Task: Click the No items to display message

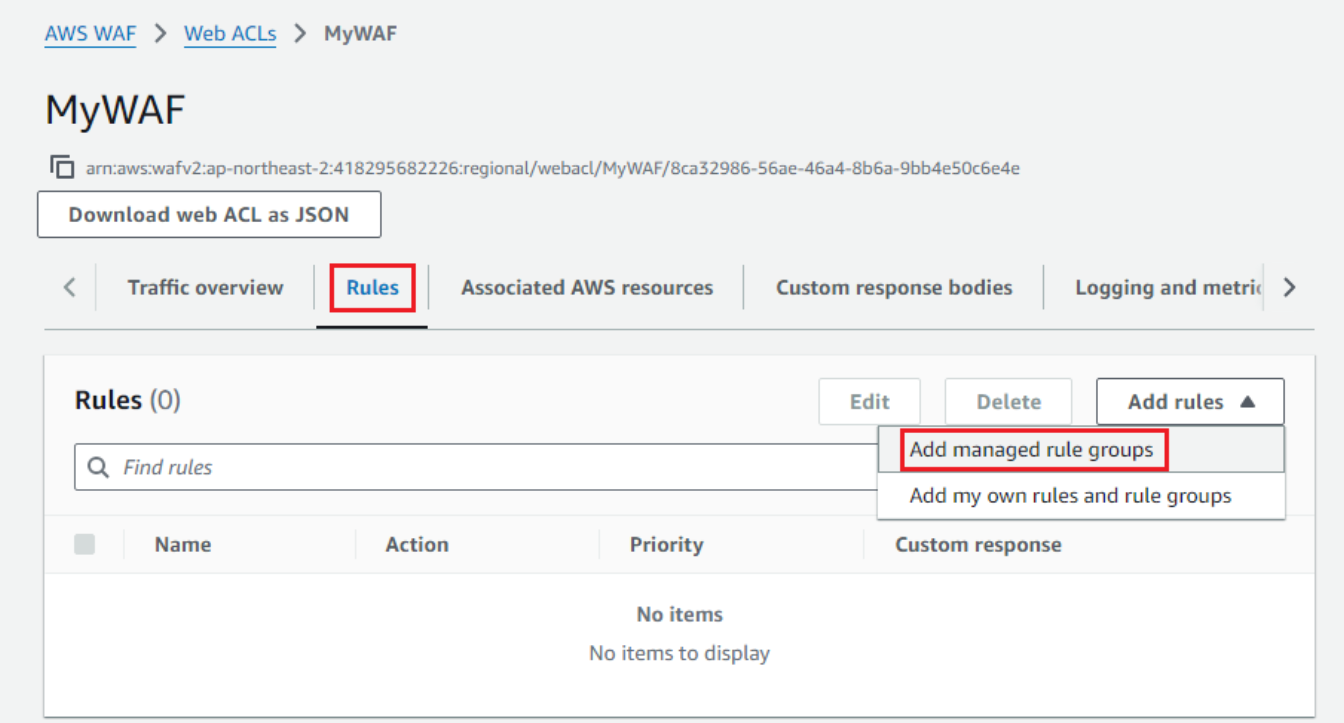Action: 679,654
